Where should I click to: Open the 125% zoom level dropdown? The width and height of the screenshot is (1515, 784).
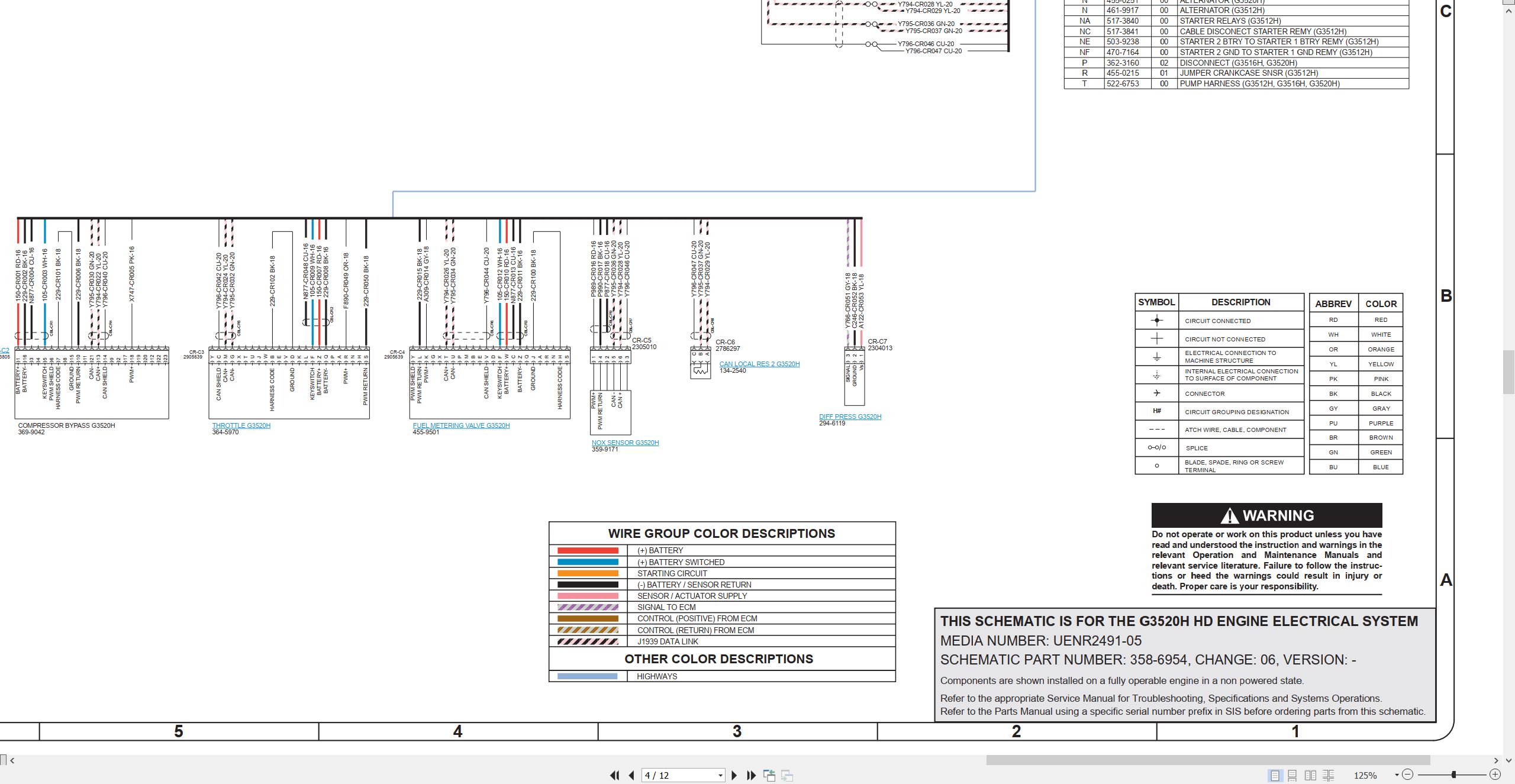1397,775
